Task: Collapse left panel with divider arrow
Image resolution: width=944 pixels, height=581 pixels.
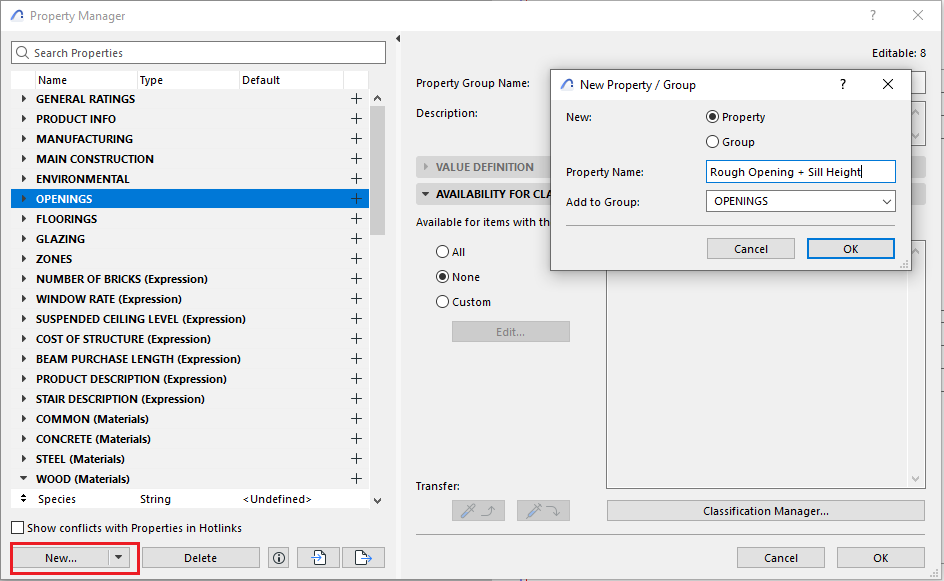Action: (x=398, y=39)
